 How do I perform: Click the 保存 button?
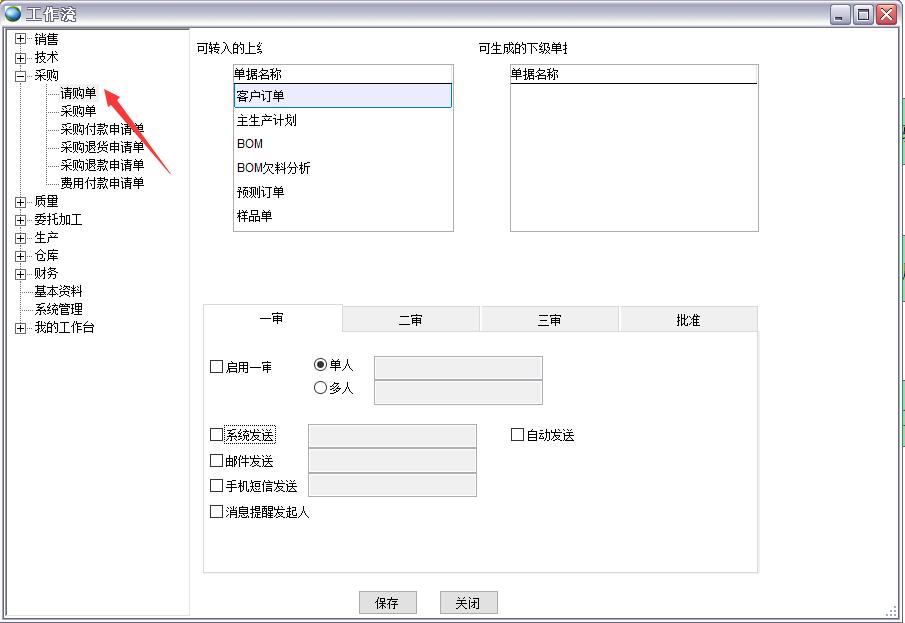[x=388, y=602]
